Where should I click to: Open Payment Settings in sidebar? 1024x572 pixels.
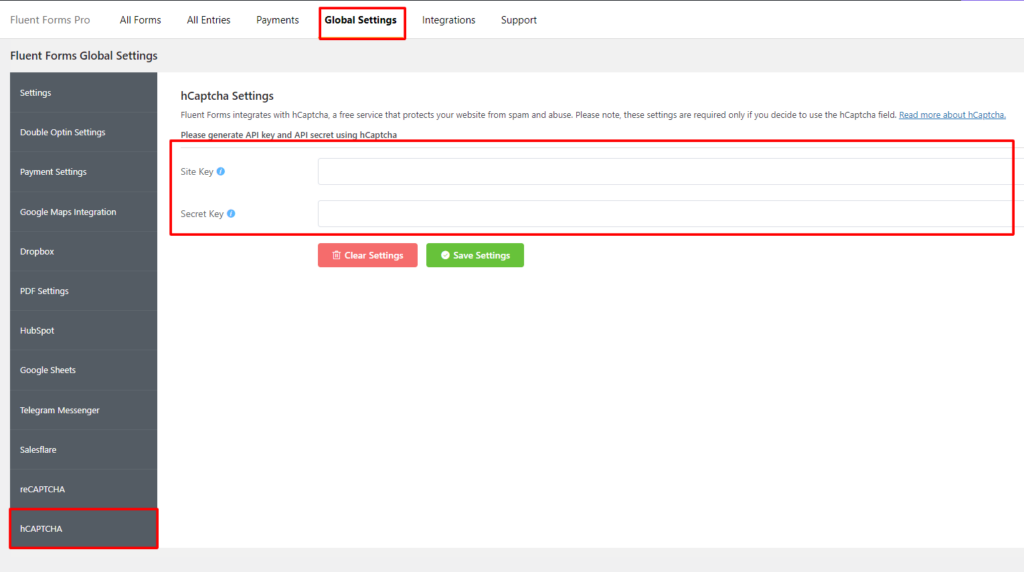pos(84,172)
